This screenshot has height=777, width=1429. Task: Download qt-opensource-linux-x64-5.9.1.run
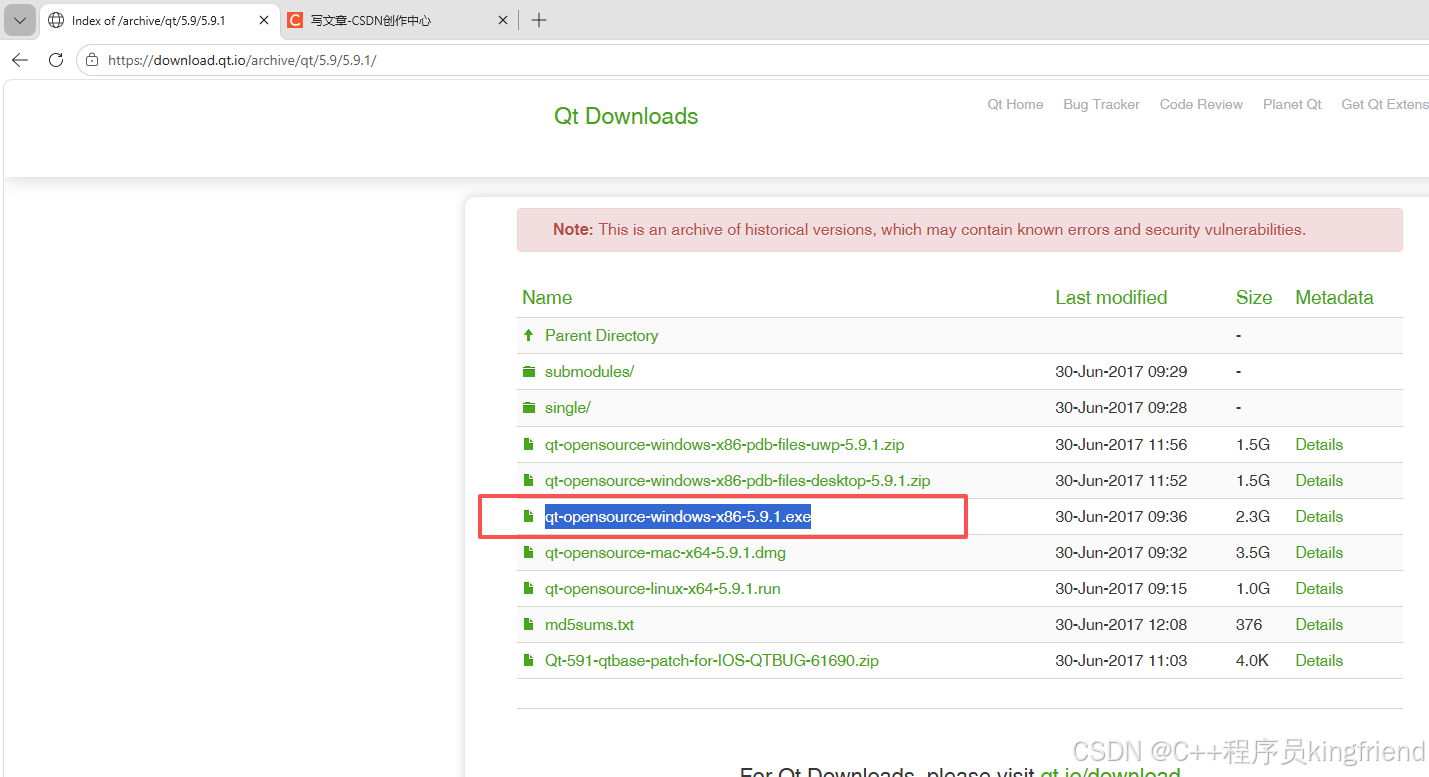662,588
